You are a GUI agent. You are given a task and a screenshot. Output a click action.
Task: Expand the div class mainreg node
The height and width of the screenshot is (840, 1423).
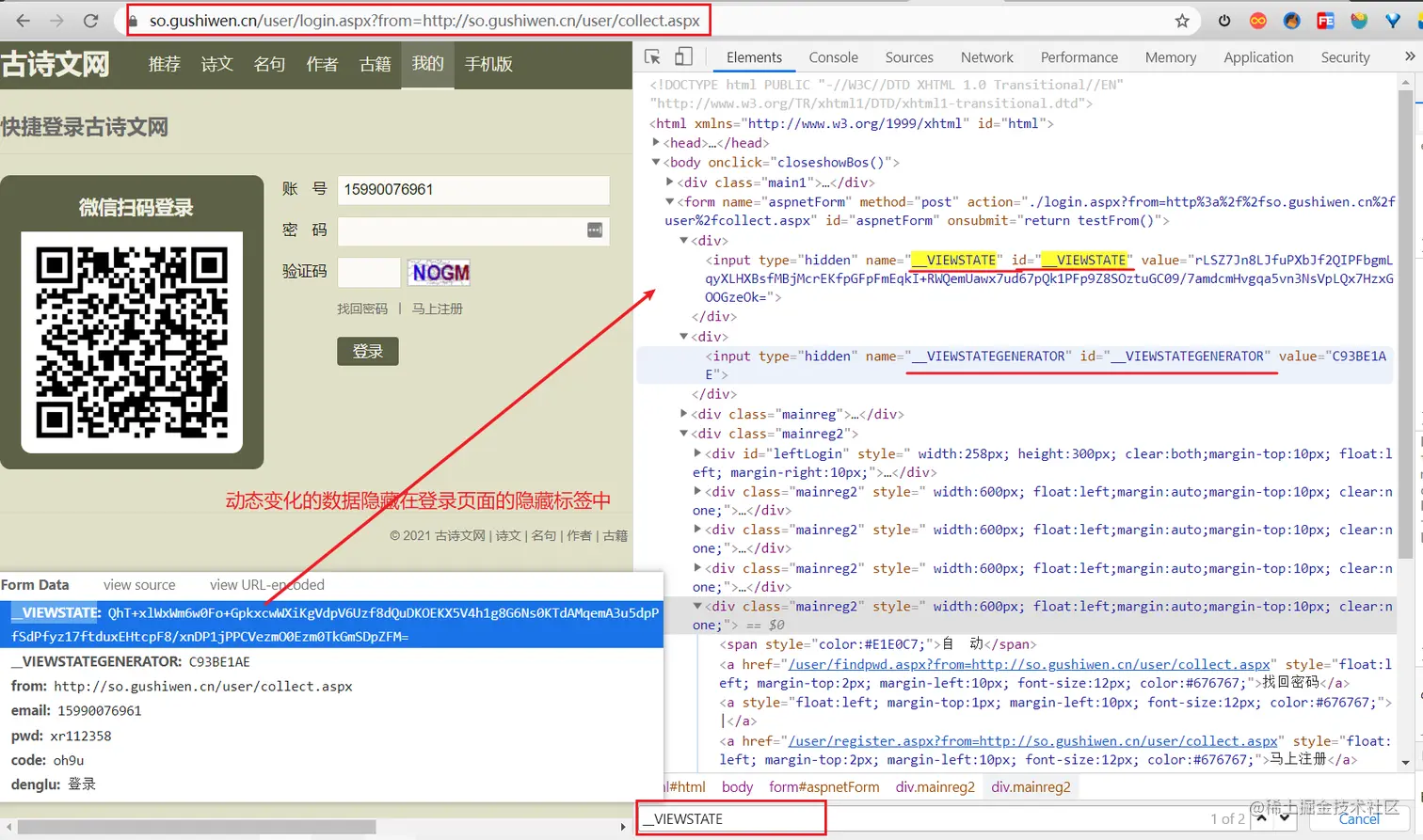click(x=684, y=414)
